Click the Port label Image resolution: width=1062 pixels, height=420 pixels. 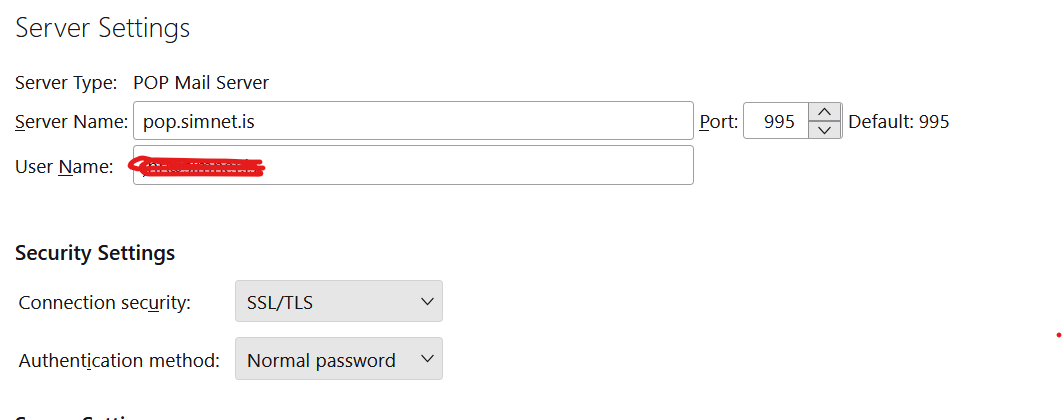pos(718,122)
